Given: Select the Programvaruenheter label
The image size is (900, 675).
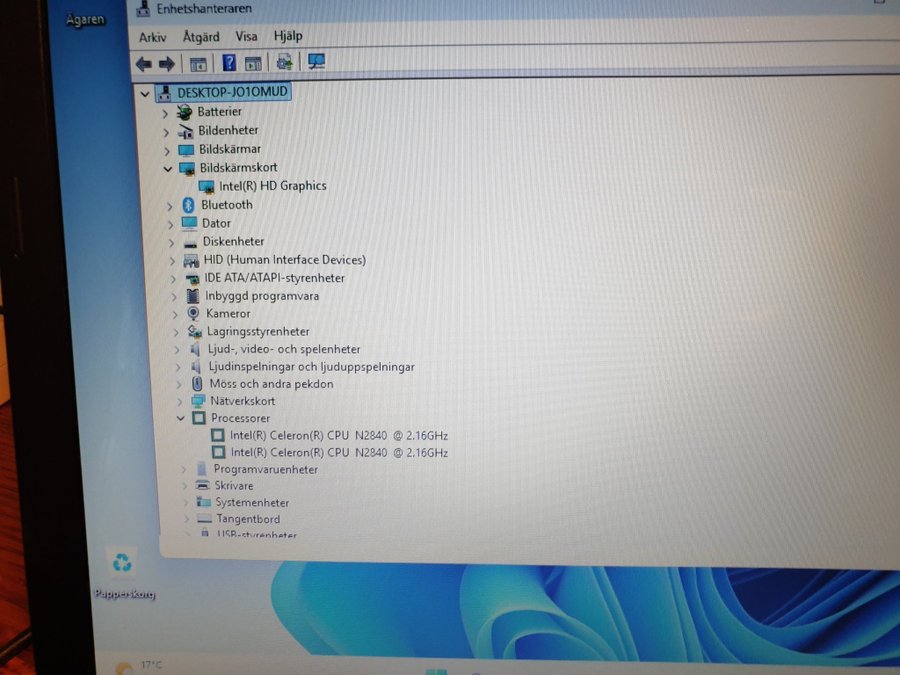Looking at the screenshot, I should coord(266,469).
